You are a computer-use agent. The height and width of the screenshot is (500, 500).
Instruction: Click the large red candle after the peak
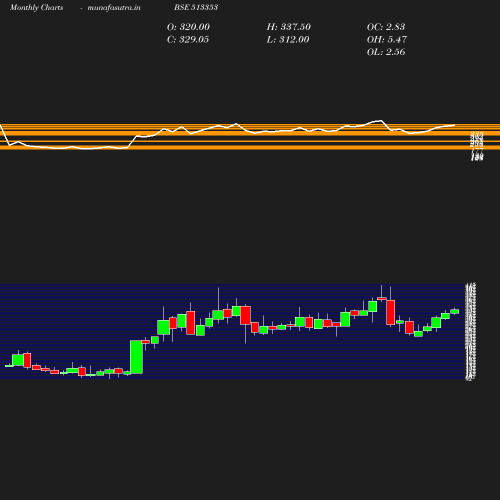[391, 312]
